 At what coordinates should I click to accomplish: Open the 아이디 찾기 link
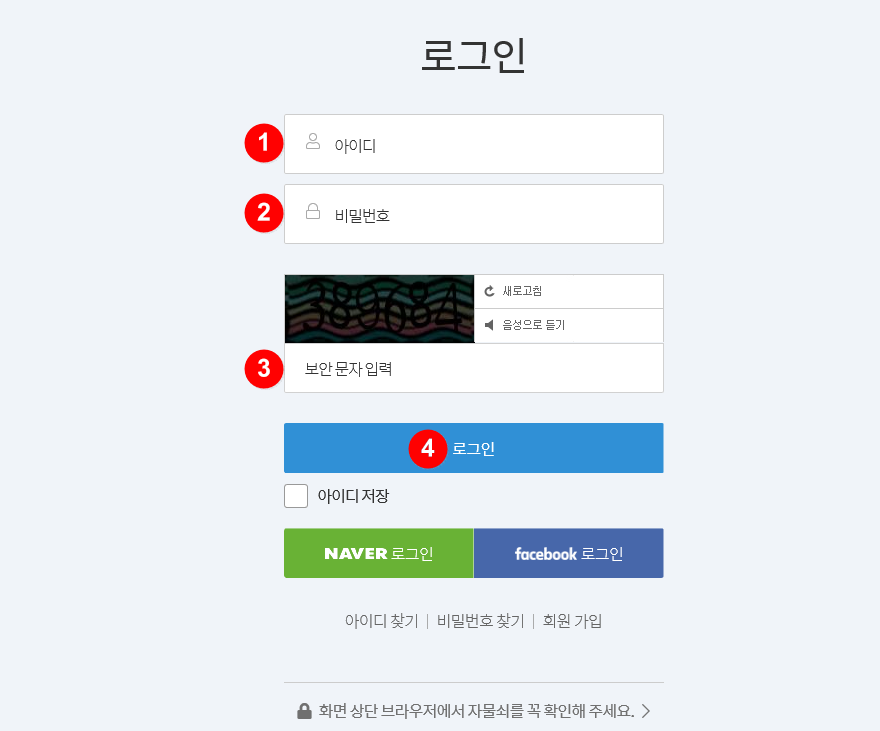382,621
